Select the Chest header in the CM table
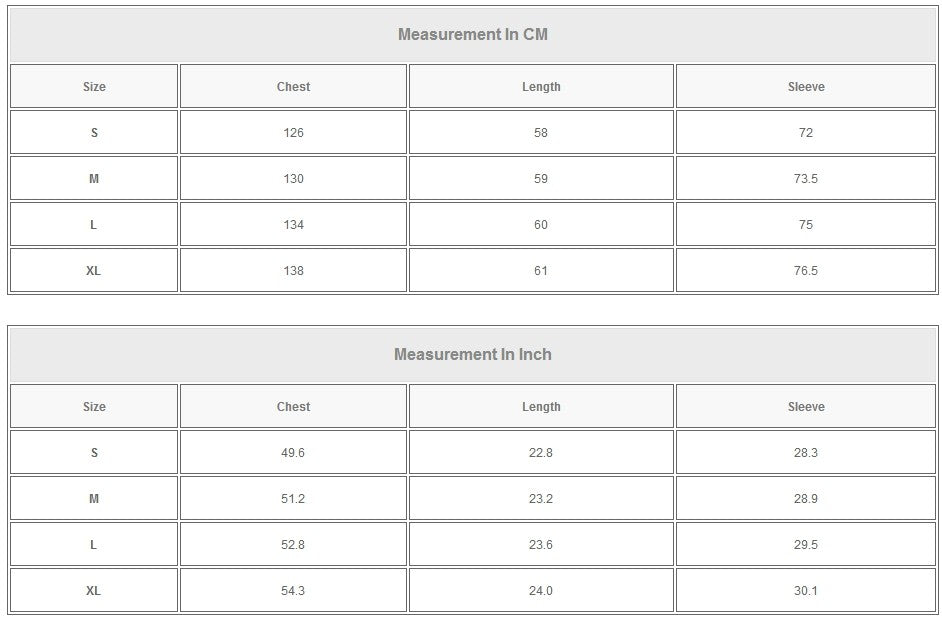This screenshot has width=942, height=617. click(x=293, y=87)
